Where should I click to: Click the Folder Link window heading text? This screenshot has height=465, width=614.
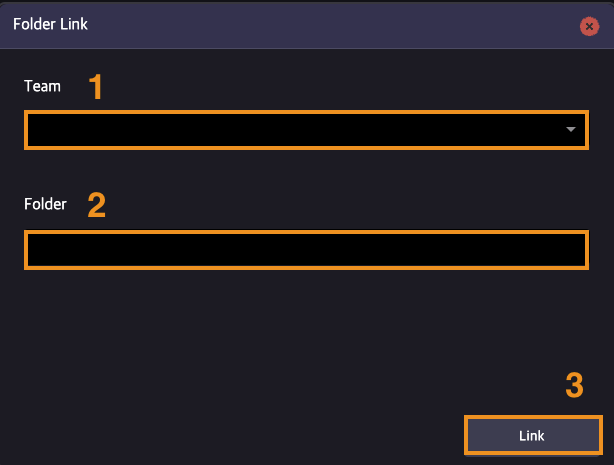click(x=50, y=24)
